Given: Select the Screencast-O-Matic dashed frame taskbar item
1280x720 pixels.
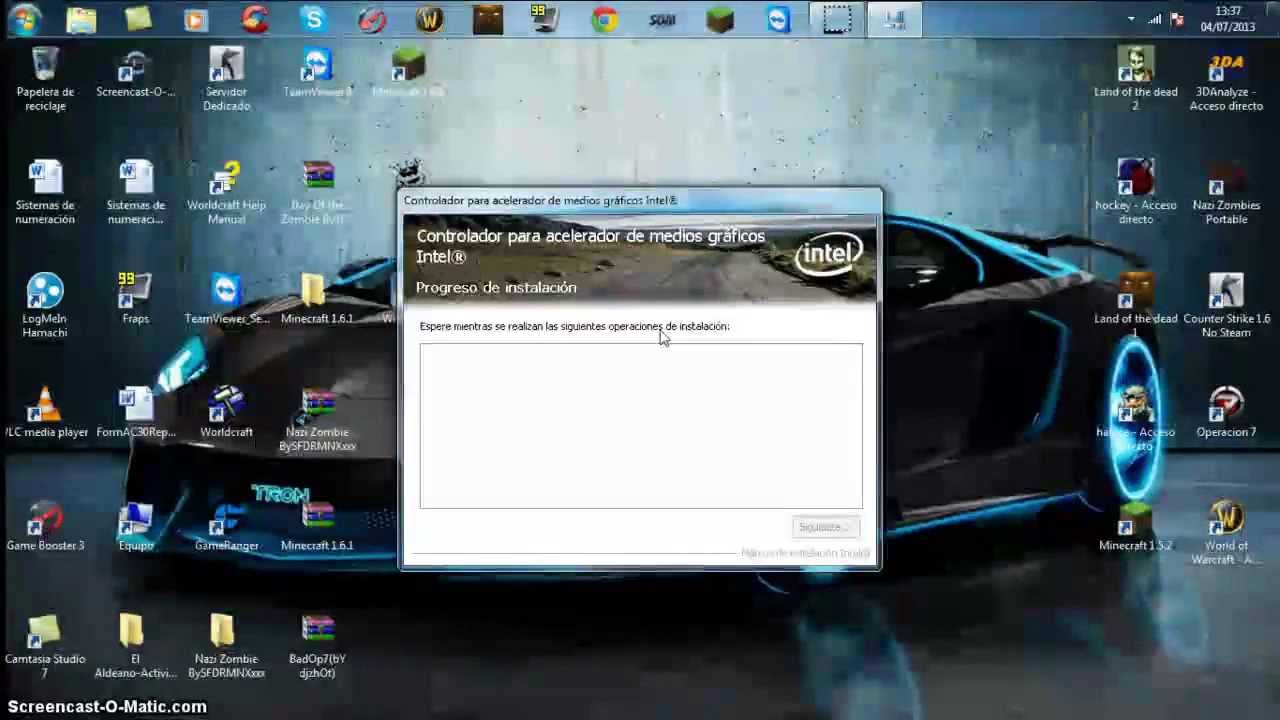Looking at the screenshot, I should [837, 19].
